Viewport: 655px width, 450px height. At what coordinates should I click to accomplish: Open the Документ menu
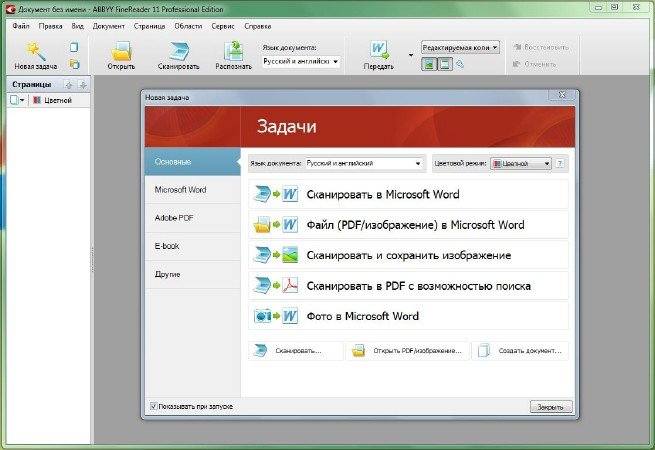(109, 26)
